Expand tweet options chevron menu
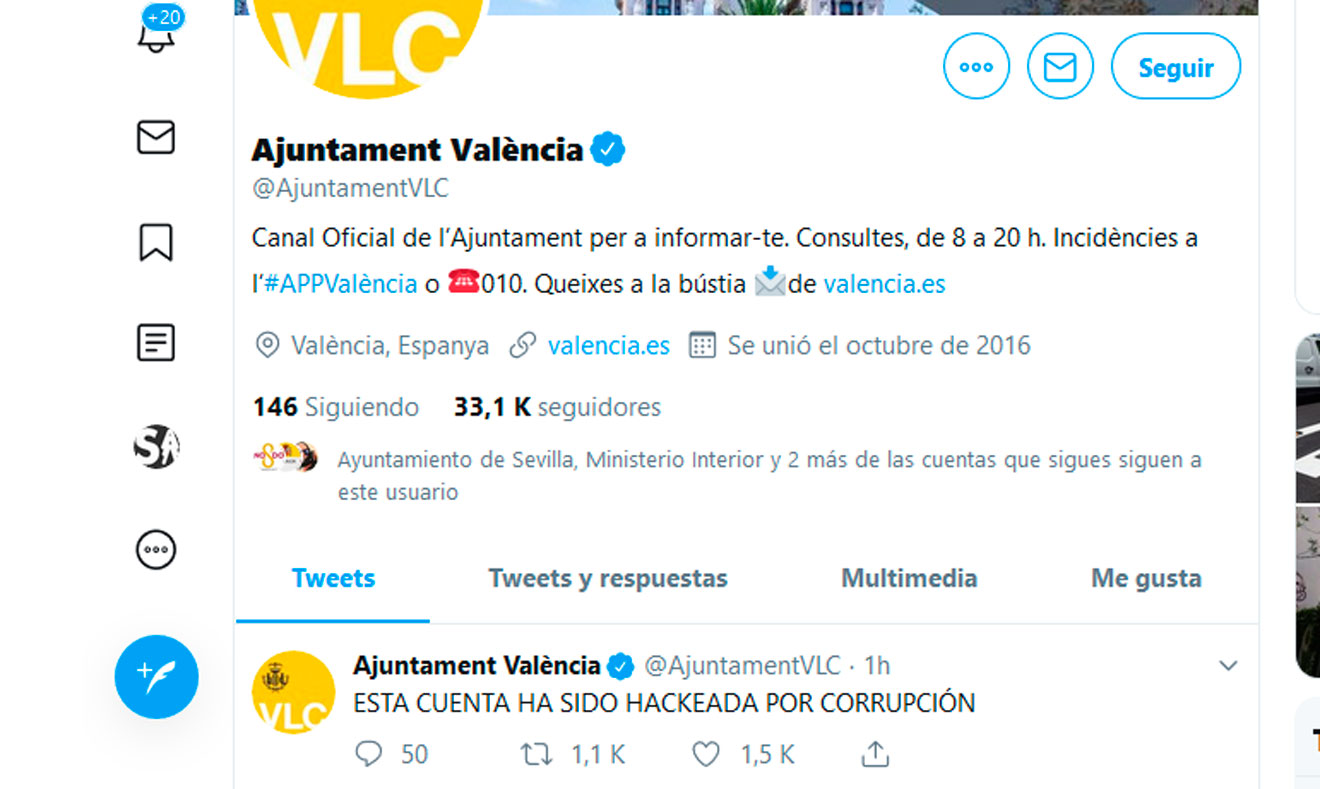Image resolution: width=1320 pixels, height=789 pixels. click(1228, 666)
